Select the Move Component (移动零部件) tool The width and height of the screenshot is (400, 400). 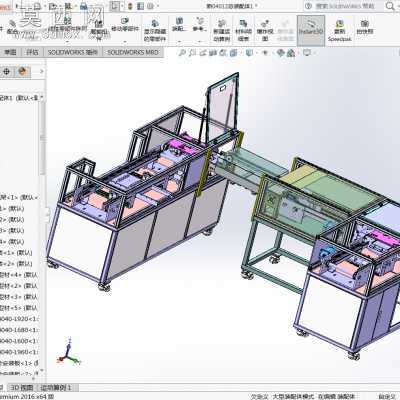(125, 25)
